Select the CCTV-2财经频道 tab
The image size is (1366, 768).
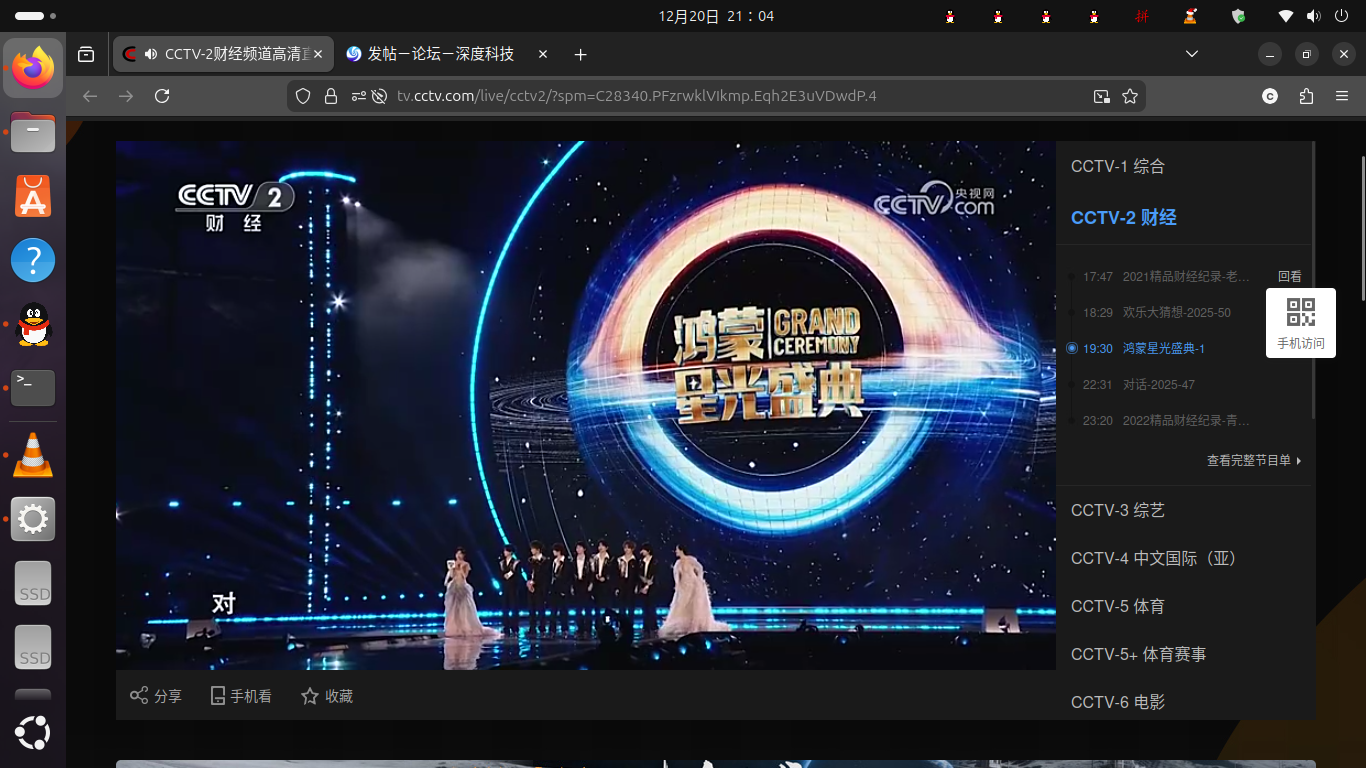point(223,54)
